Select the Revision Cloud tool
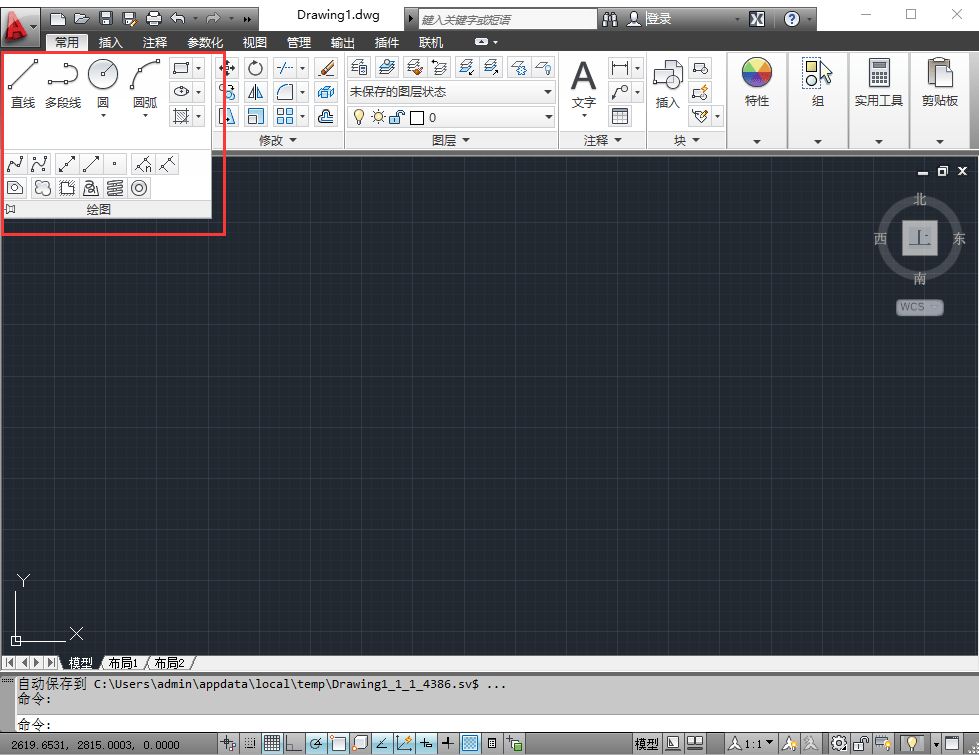Viewport: 979px width, 755px height. pyautogui.click(x=42, y=188)
